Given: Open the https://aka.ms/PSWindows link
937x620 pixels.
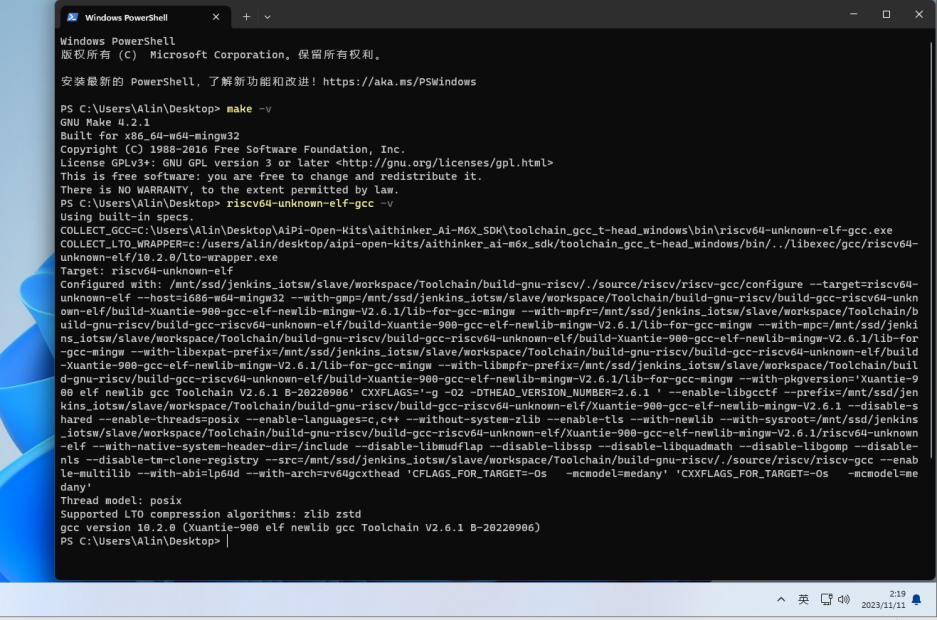Looking at the screenshot, I should [399, 82].
